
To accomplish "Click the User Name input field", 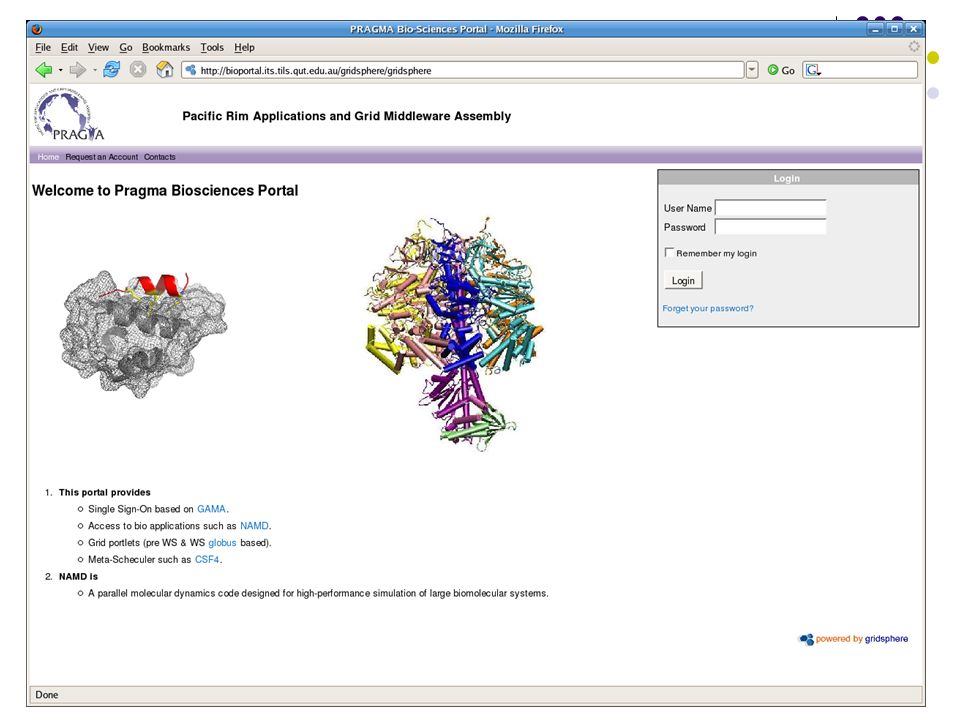I will pos(771,208).
